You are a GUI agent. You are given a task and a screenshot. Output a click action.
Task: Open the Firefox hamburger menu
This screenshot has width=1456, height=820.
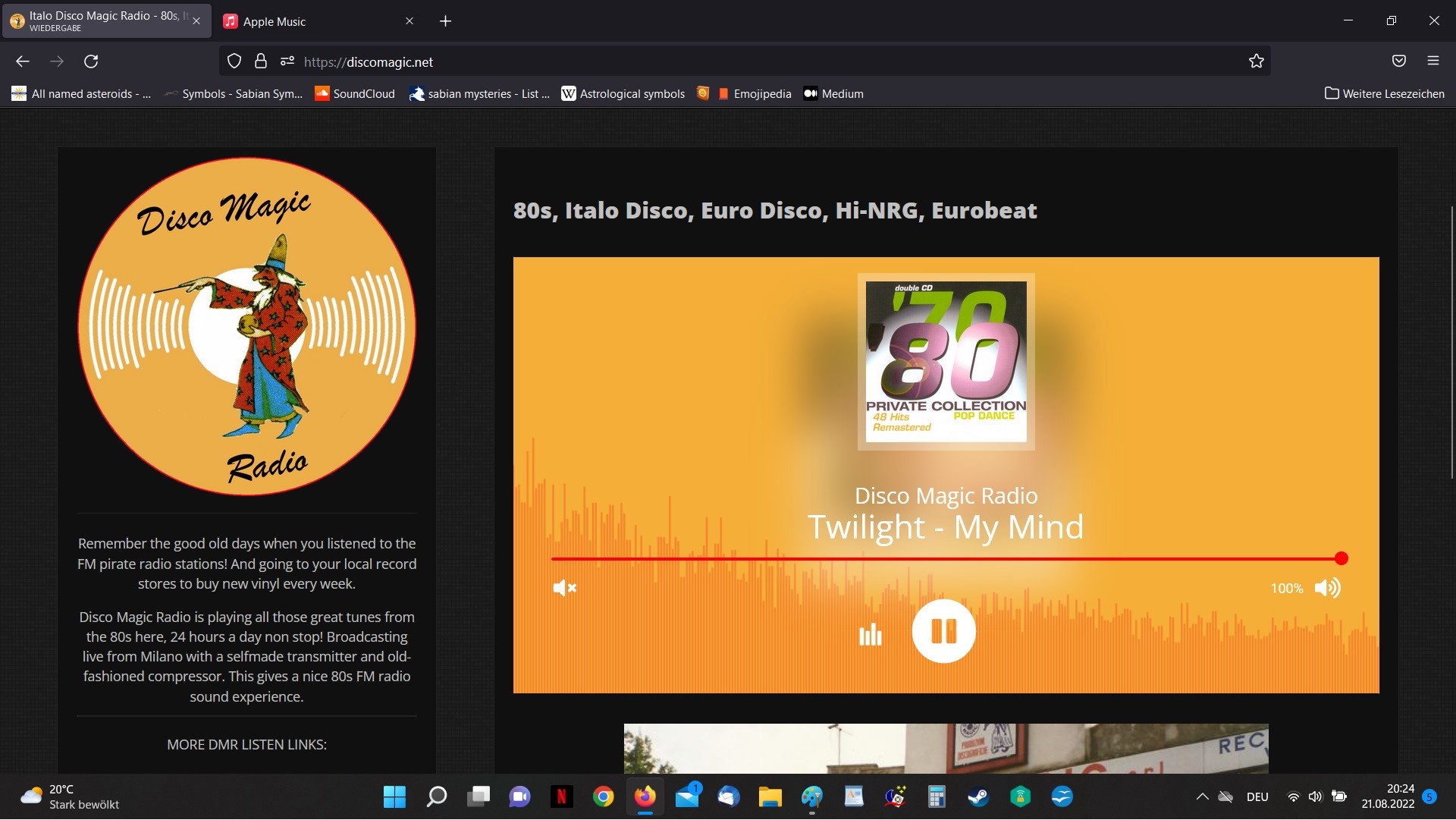click(x=1432, y=61)
